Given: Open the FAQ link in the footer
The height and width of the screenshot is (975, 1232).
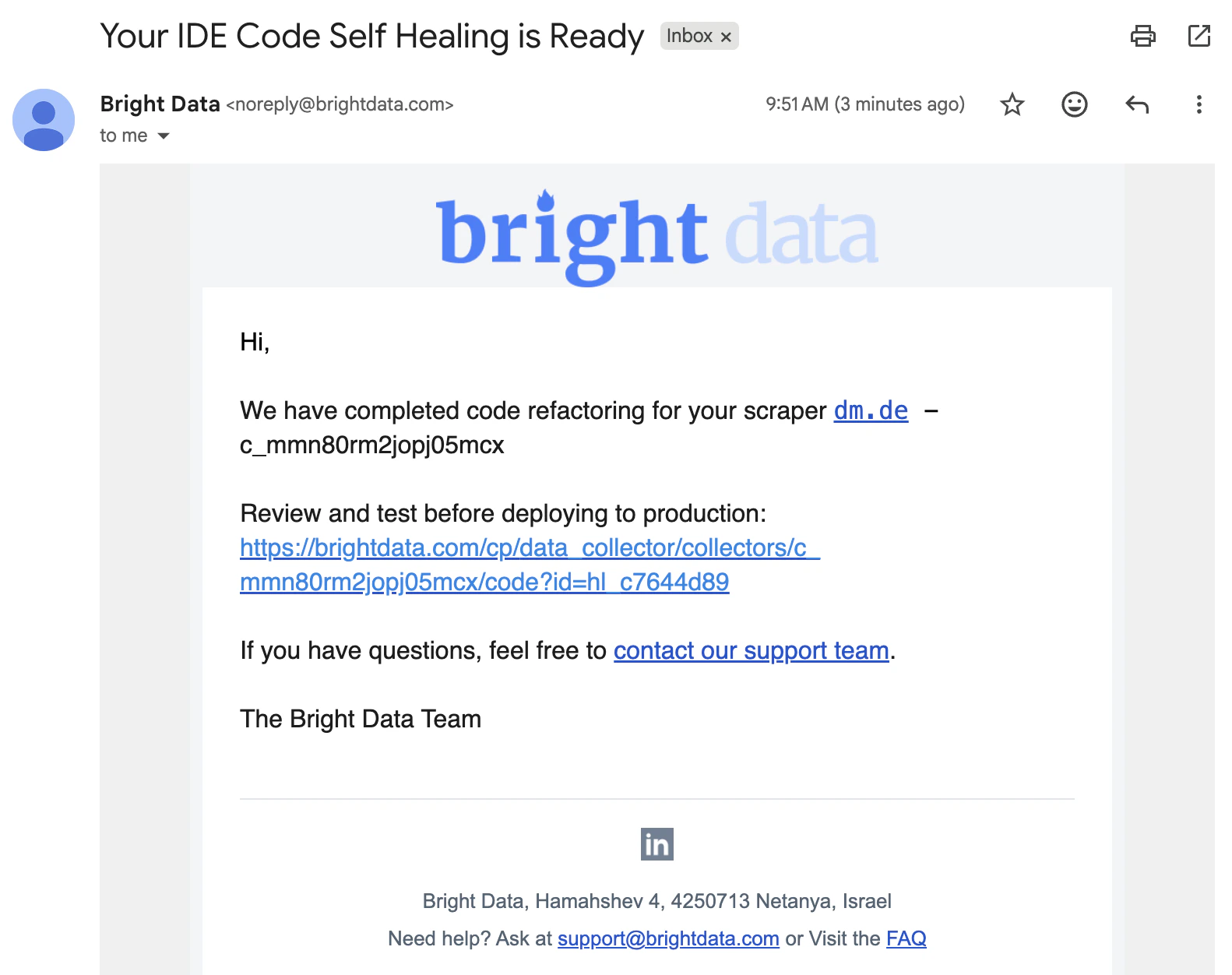Looking at the screenshot, I should click(906, 938).
